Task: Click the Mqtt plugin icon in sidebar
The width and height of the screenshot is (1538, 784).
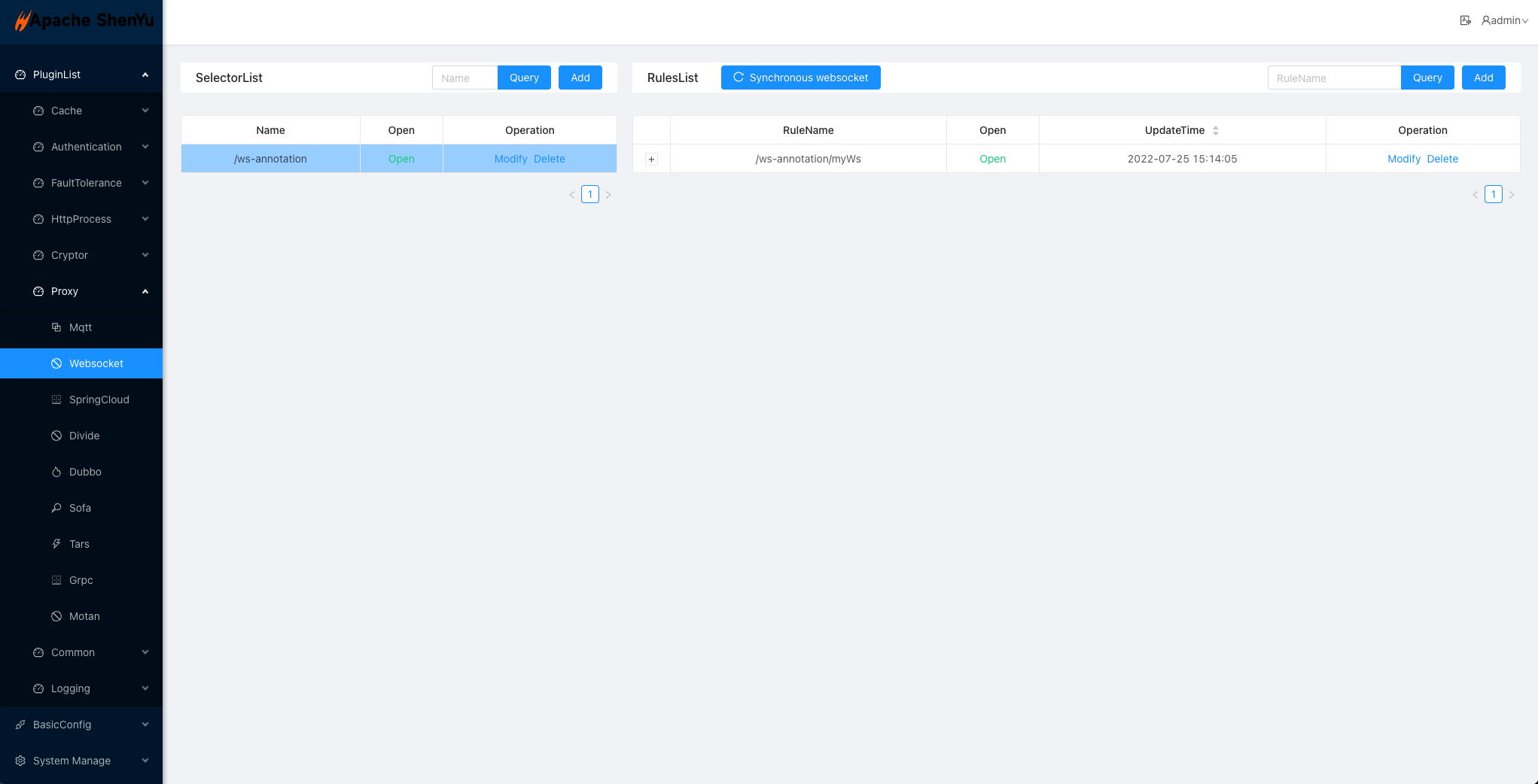Action: 56,327
